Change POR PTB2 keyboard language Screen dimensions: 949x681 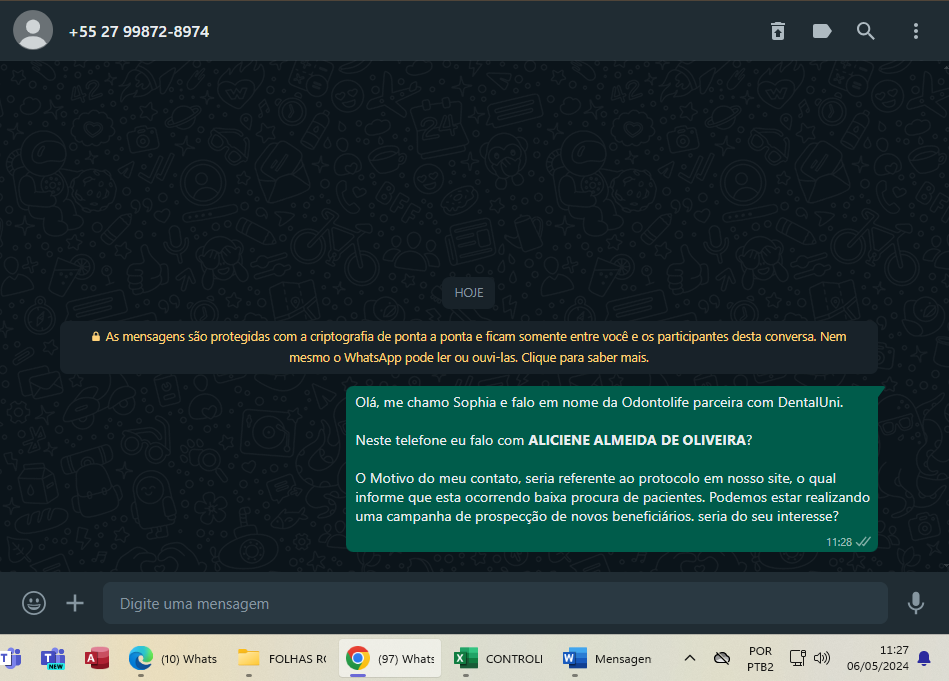(760, 659)
